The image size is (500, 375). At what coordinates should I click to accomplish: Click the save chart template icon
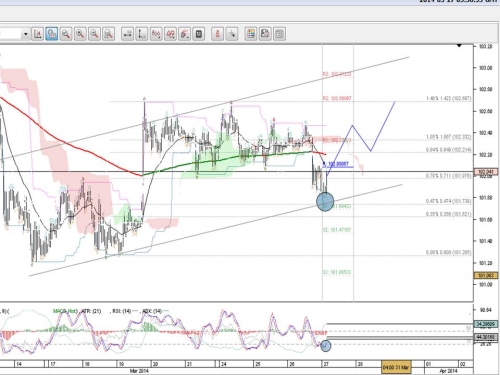[x=265, y=34]
